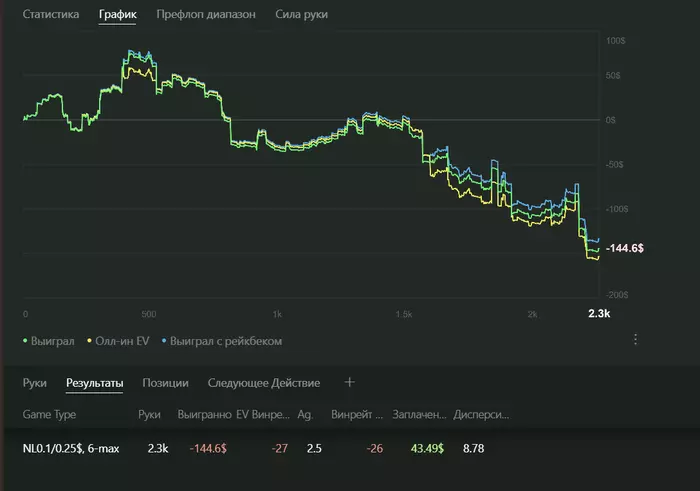The width and height of the screenshot is (700, 491).
Task: Click the plus icon to add tab
Action: tap(349, 382)
